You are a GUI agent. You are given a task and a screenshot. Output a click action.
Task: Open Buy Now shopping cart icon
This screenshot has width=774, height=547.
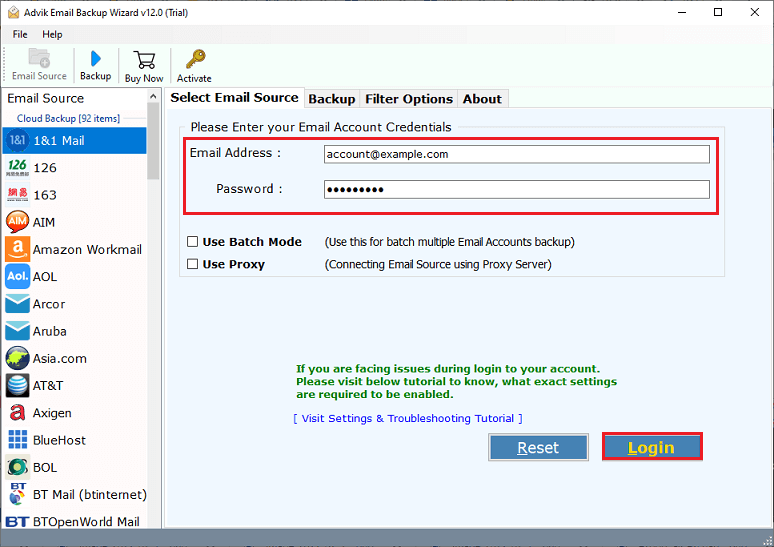[x=144, y=60]
